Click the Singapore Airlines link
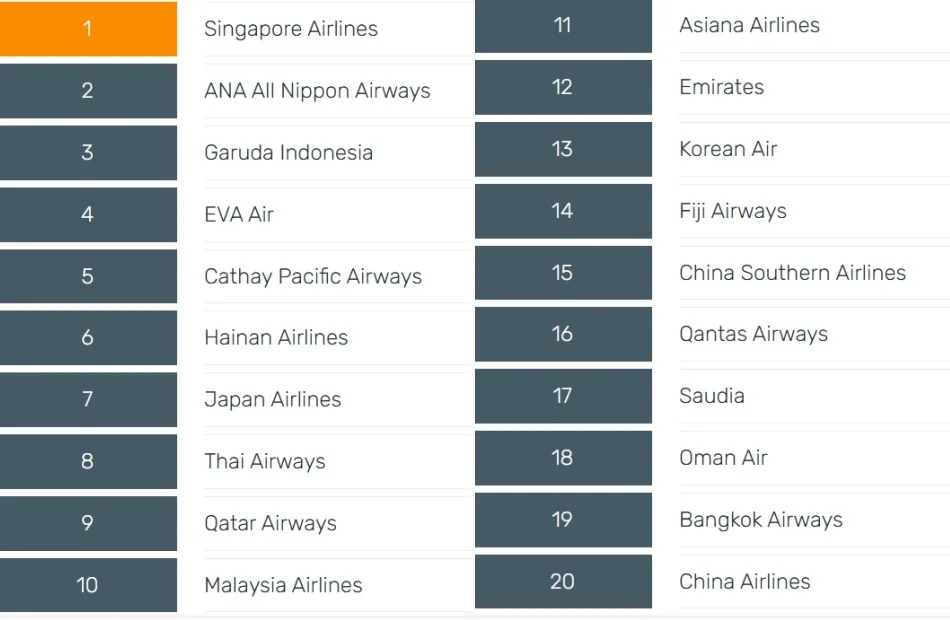 pos(291,29)
